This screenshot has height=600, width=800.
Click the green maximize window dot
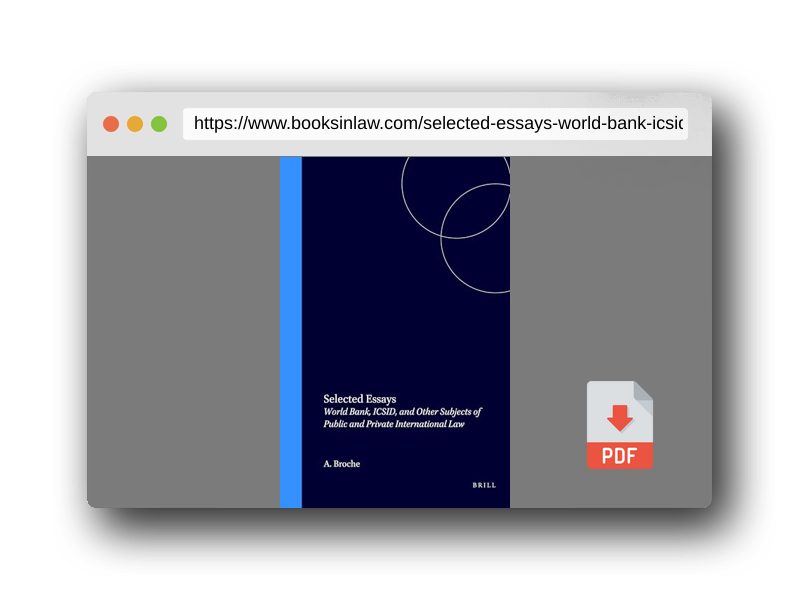[x=159, y=124]
